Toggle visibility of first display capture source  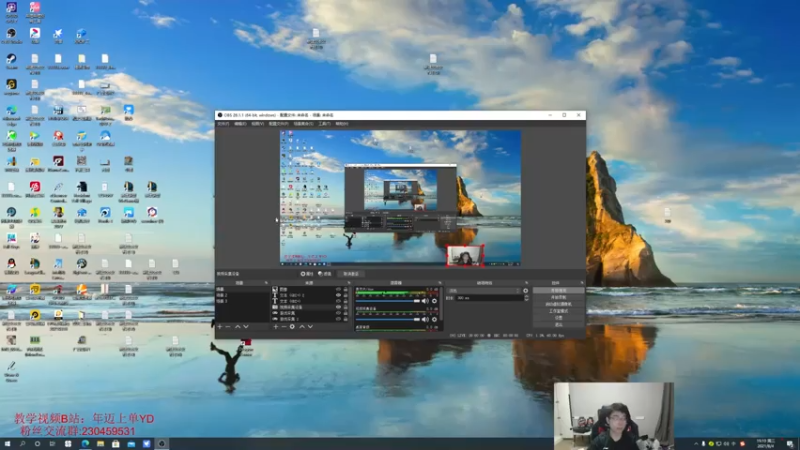click(x=338, y=313)
